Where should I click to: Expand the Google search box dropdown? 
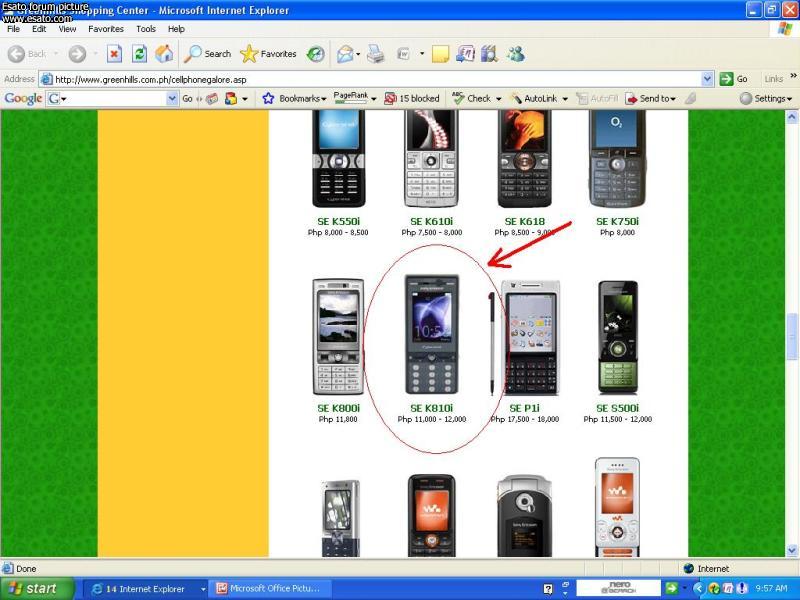click(172, 98)
